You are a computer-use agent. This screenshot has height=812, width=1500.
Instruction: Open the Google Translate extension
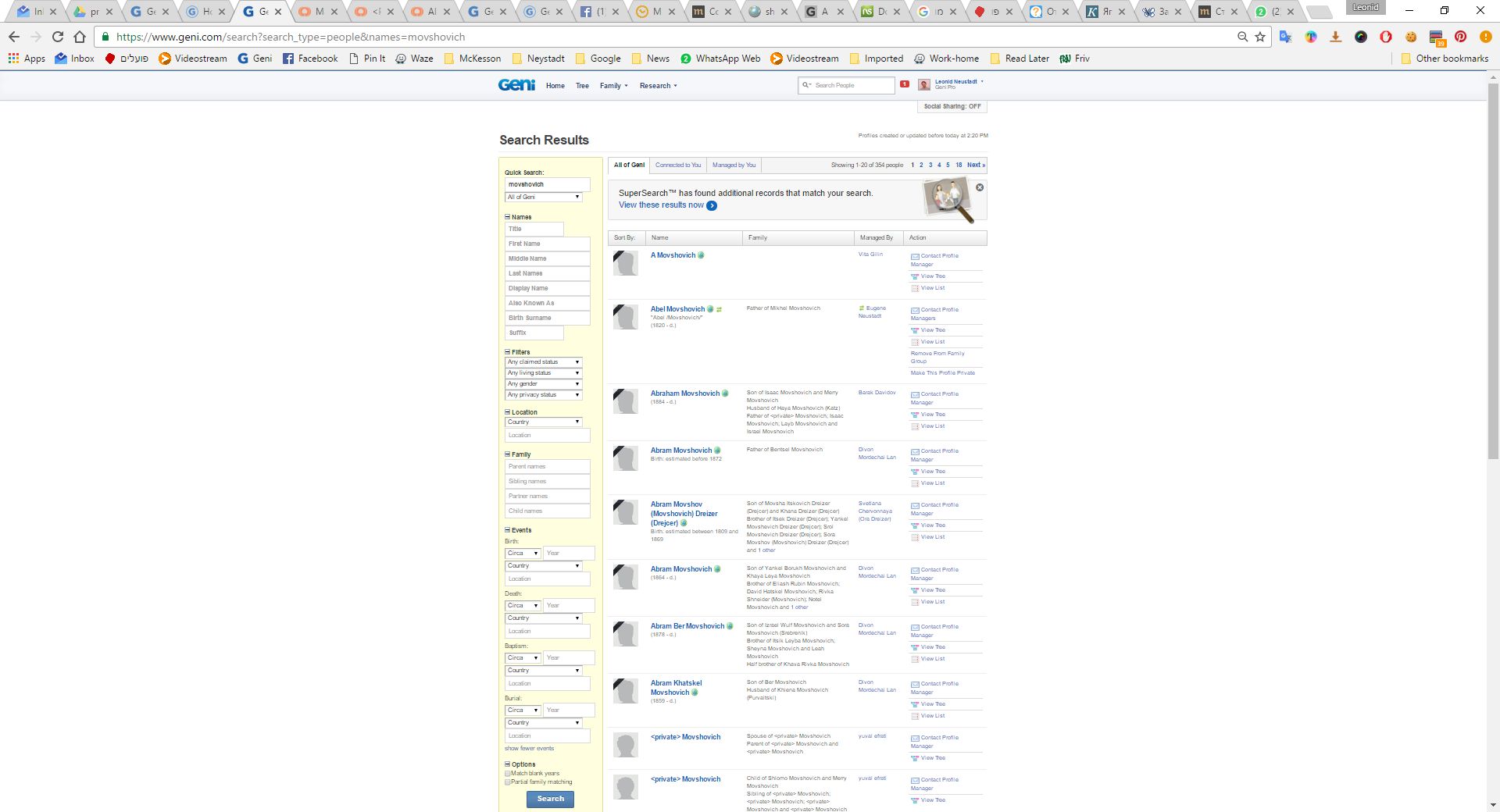(1285, 37)
